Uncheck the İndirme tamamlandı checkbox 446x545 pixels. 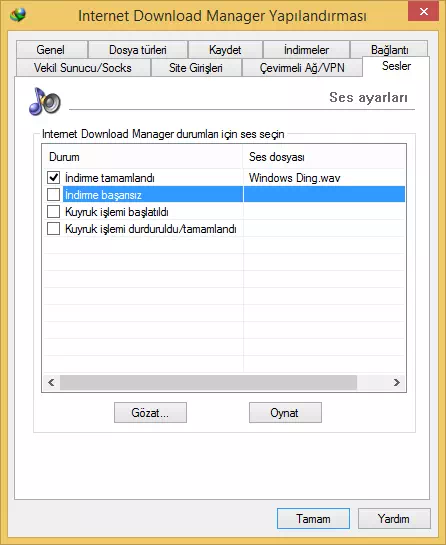point(54,178)
